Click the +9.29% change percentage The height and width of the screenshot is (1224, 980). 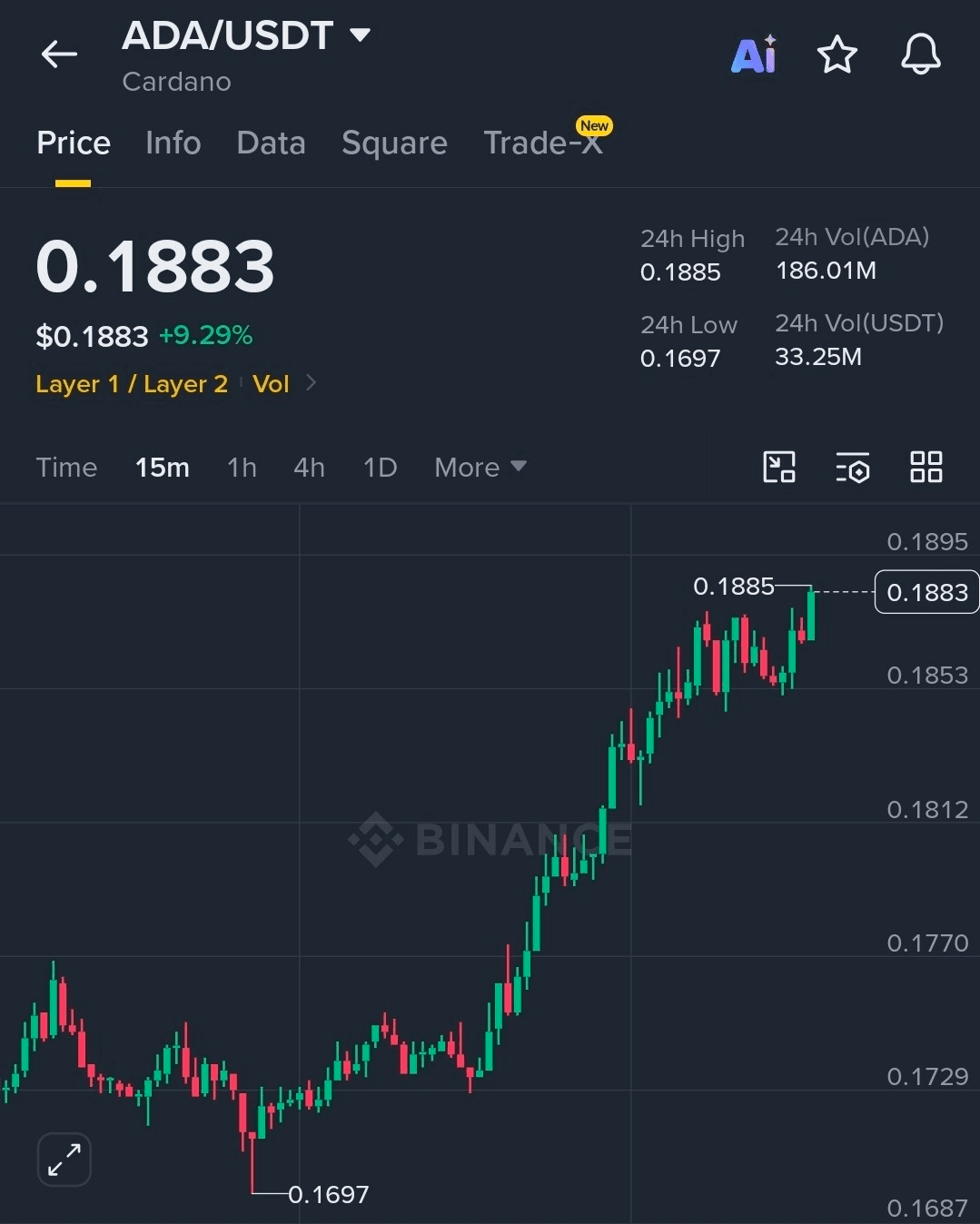pyautogui.click(x=205, y=335)
